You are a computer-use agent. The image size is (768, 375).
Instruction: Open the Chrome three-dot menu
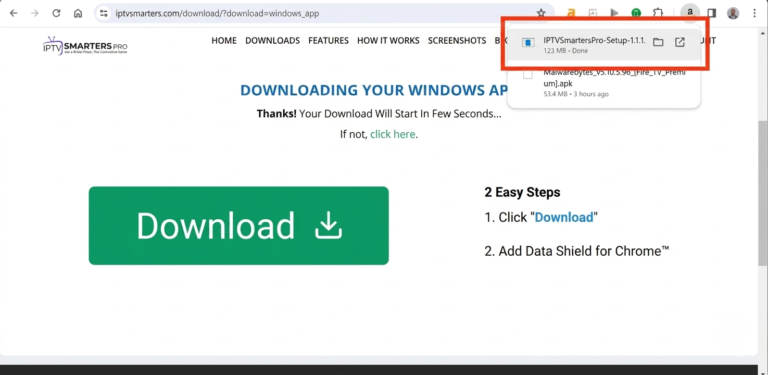754,13
